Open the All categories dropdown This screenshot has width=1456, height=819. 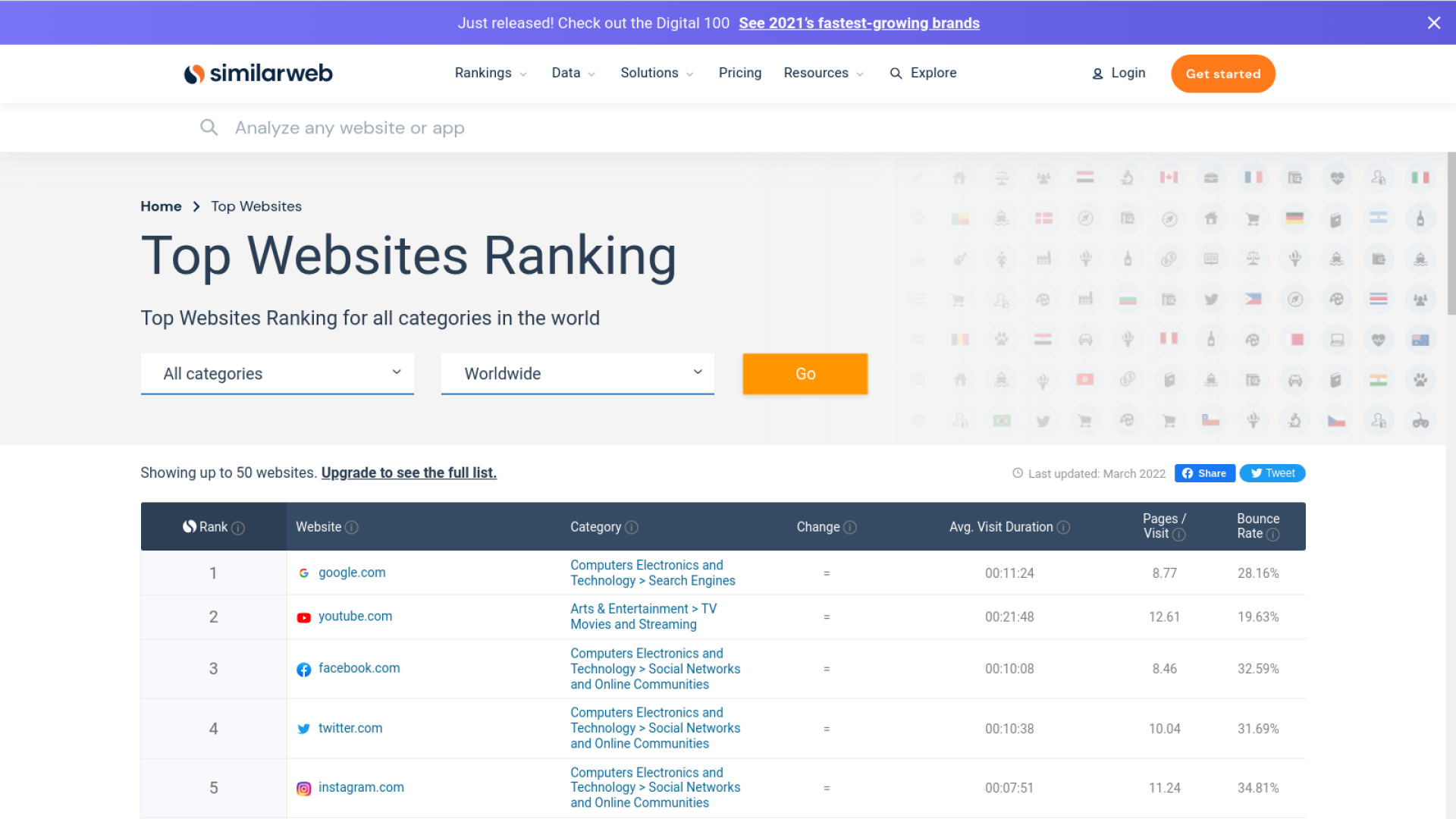(x=278, y=373)
